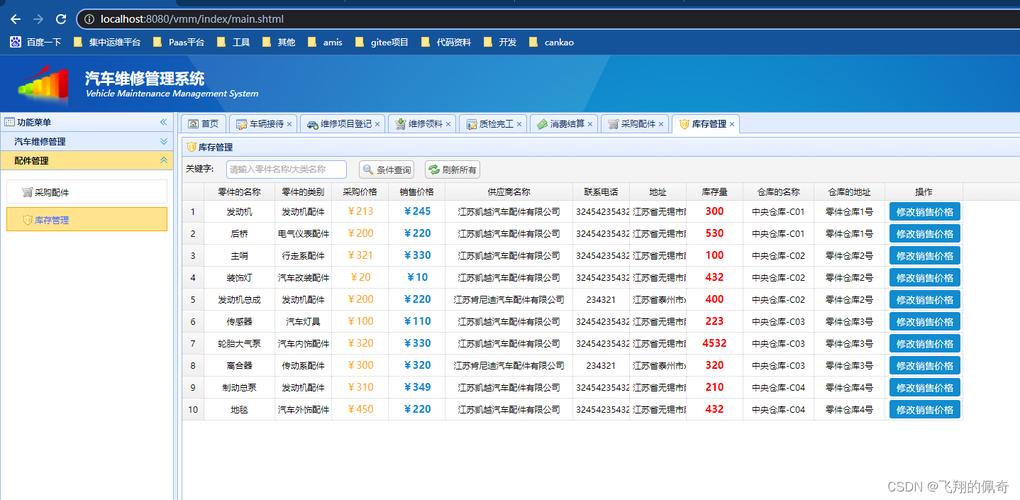The image size is (1020, 500).
Task: Switch to the 首页 tab
Action: point(204,124)
